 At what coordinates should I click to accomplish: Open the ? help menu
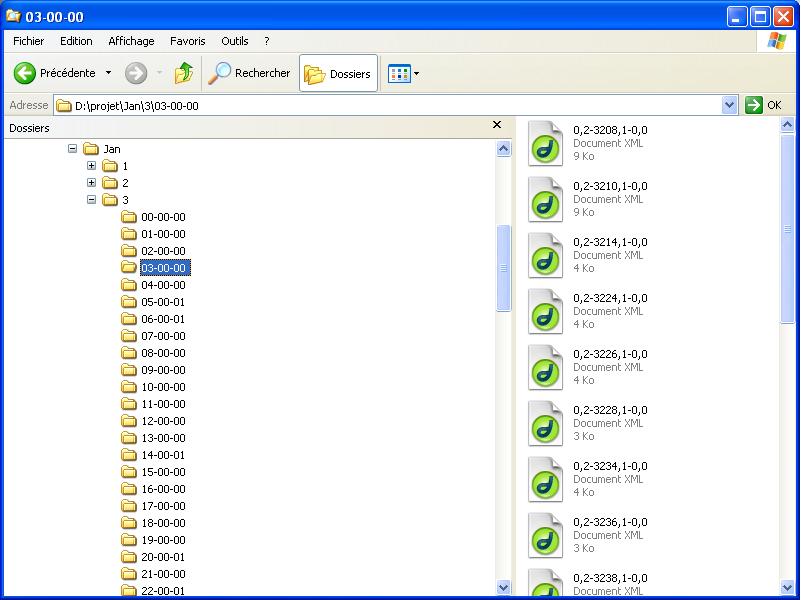pos(266,41)
